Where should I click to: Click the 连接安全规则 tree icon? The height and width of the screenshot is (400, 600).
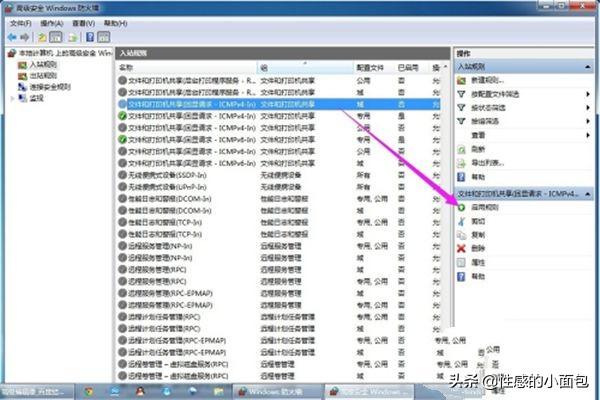(23, 87)
